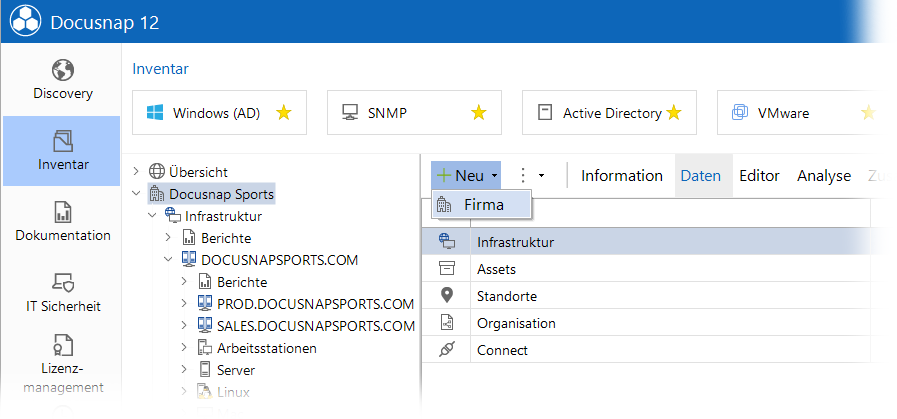Click the Organisation document icon
The width and height of the screenshot is (897, 419).
tap(446, 322)
